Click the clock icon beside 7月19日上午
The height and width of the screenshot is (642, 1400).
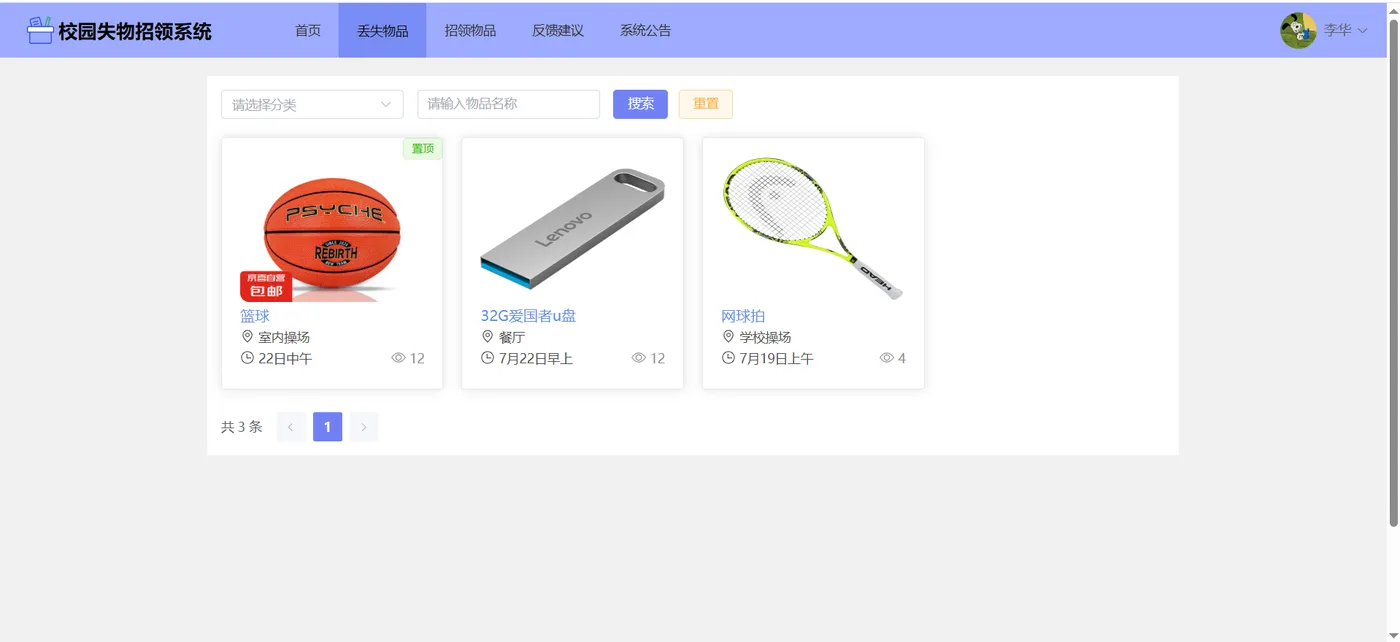click(728, 358)
